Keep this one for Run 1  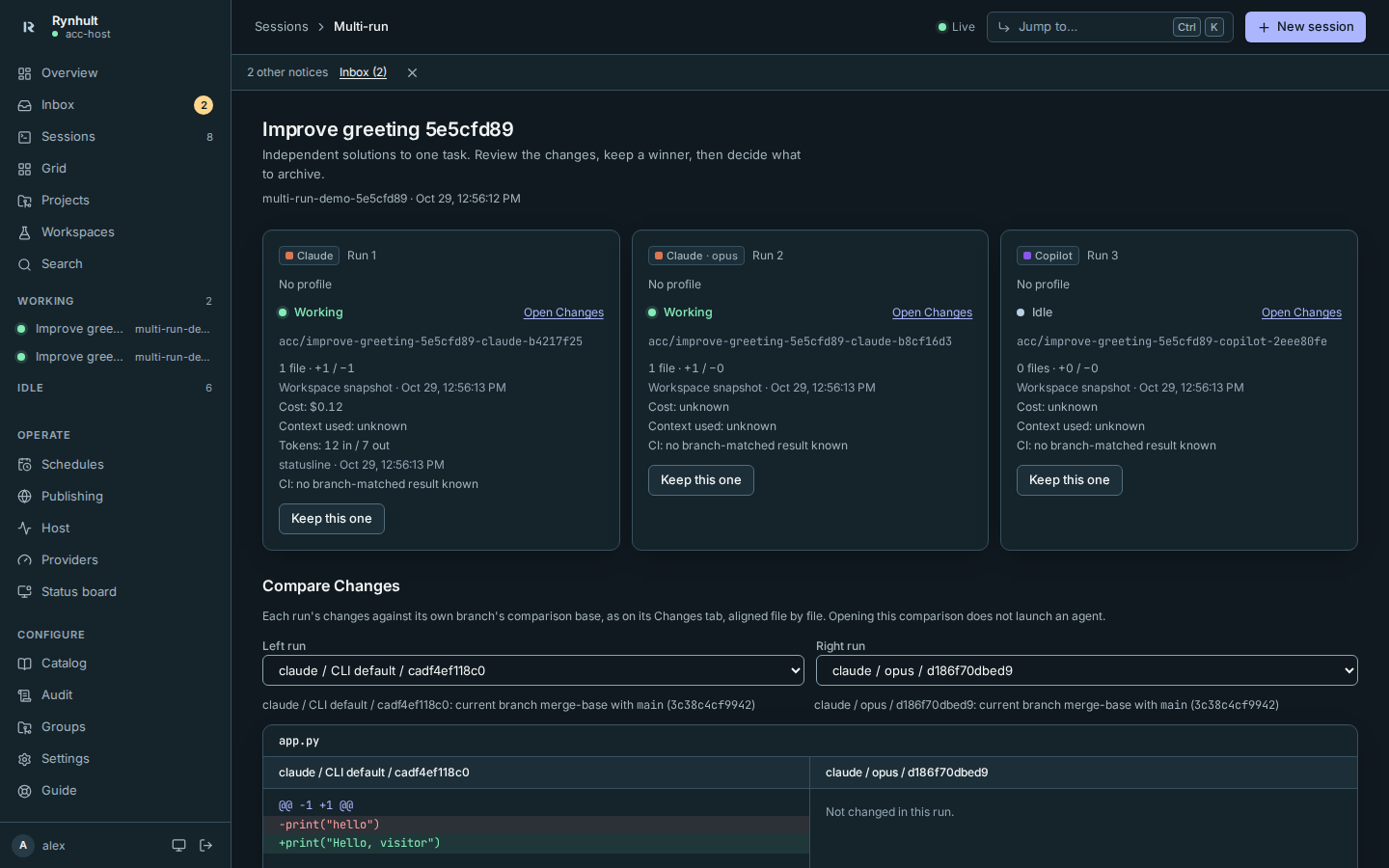point(332,519)
